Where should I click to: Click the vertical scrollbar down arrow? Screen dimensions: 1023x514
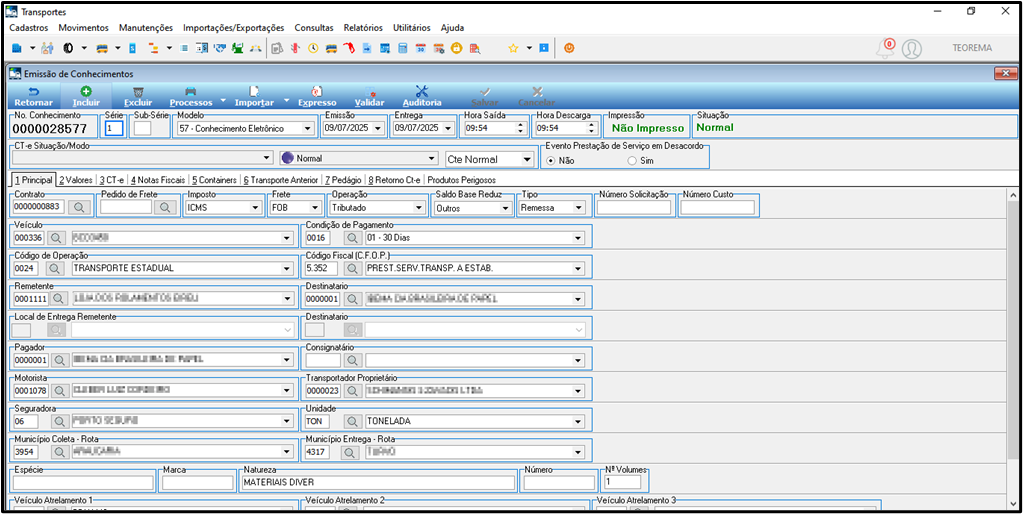click(1013, 503)
